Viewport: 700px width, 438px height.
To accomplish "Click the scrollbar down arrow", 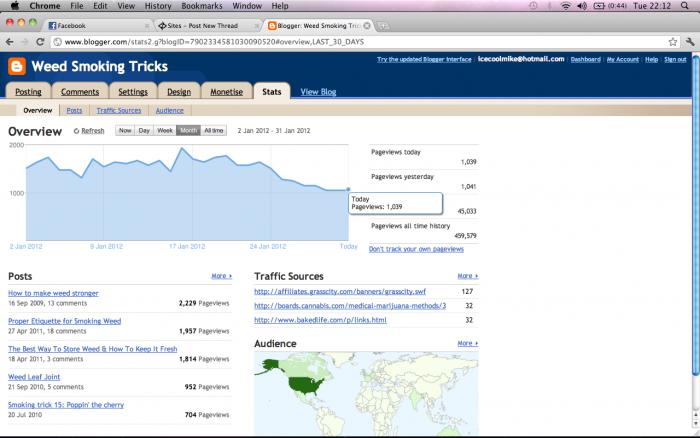I will (696, 423).
